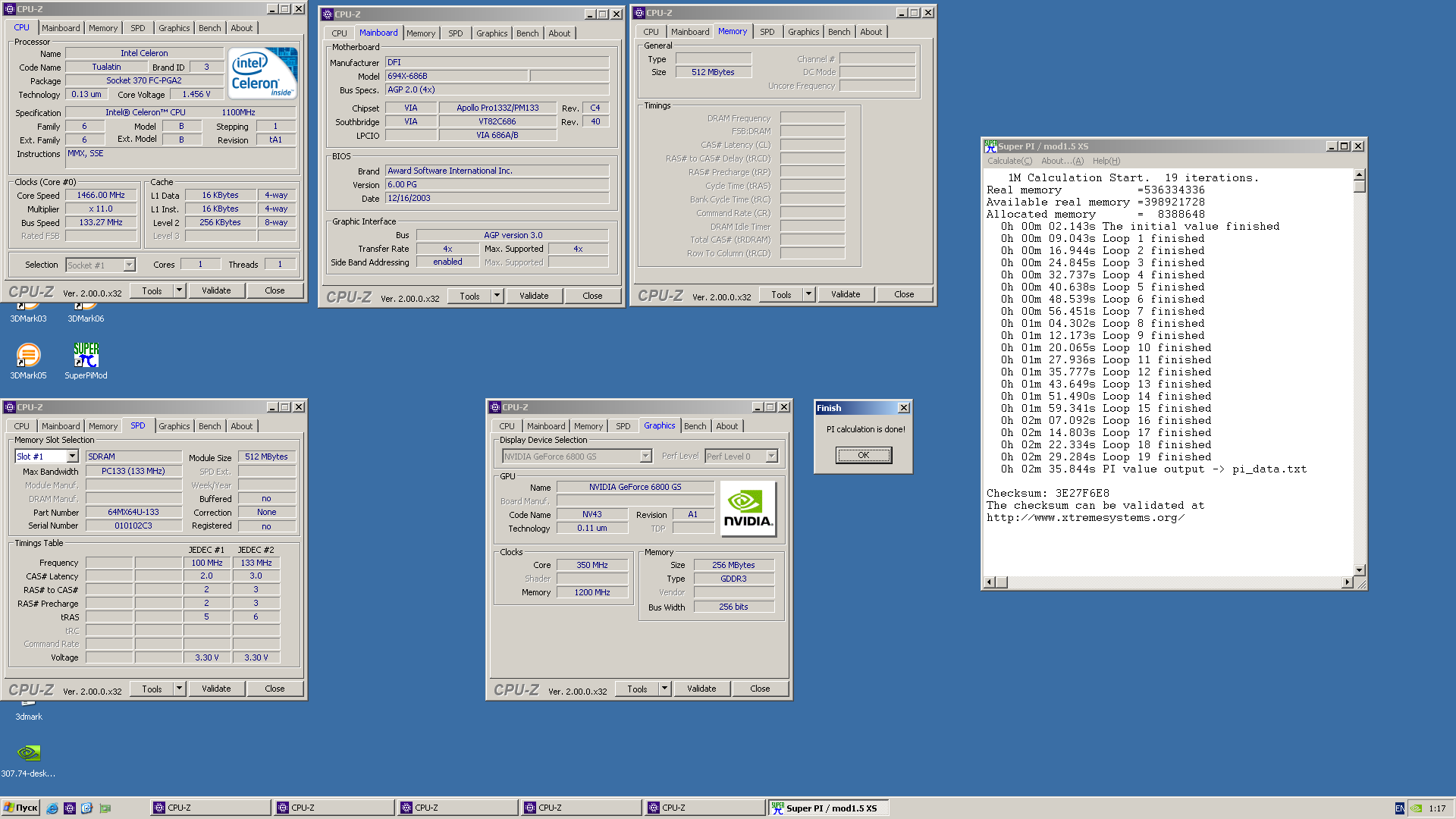The width and height of the screenshot is (1456, 819).
Task: Expand the NVIDIA GeForce 6800 GS device dropdown
Action: pos(646,457)
